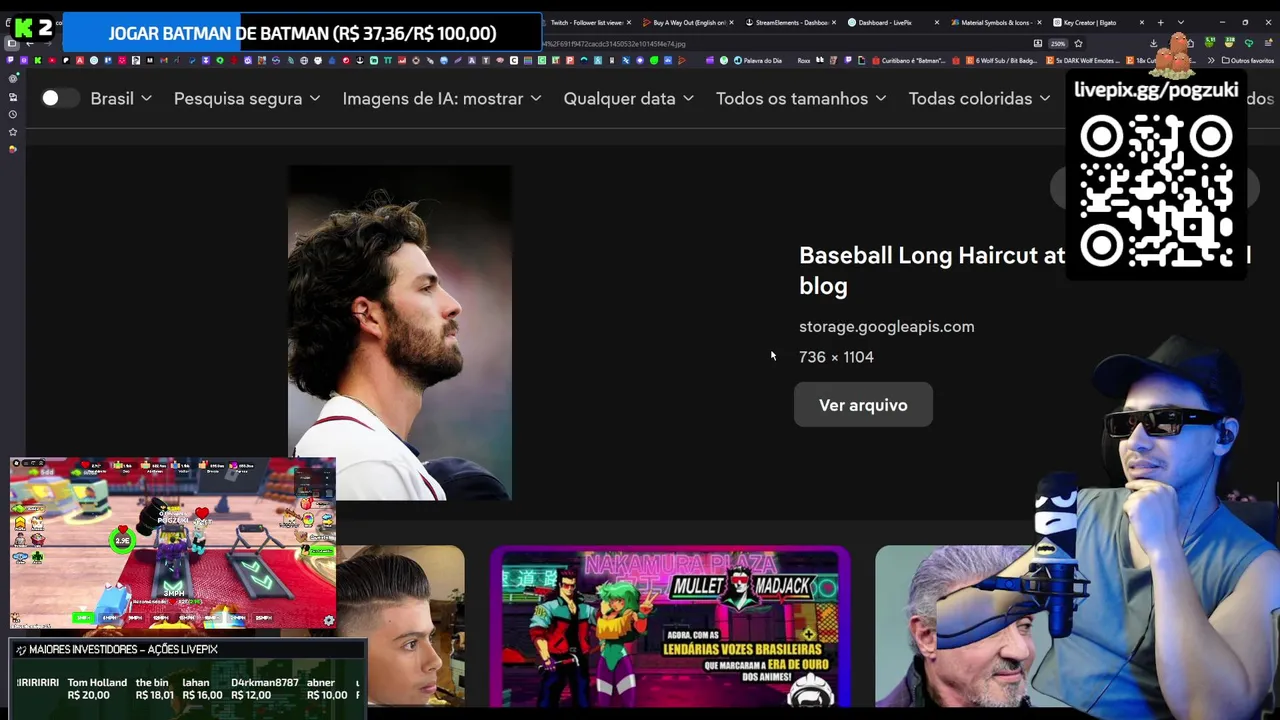Click the browser back arrow

[29, 44]
